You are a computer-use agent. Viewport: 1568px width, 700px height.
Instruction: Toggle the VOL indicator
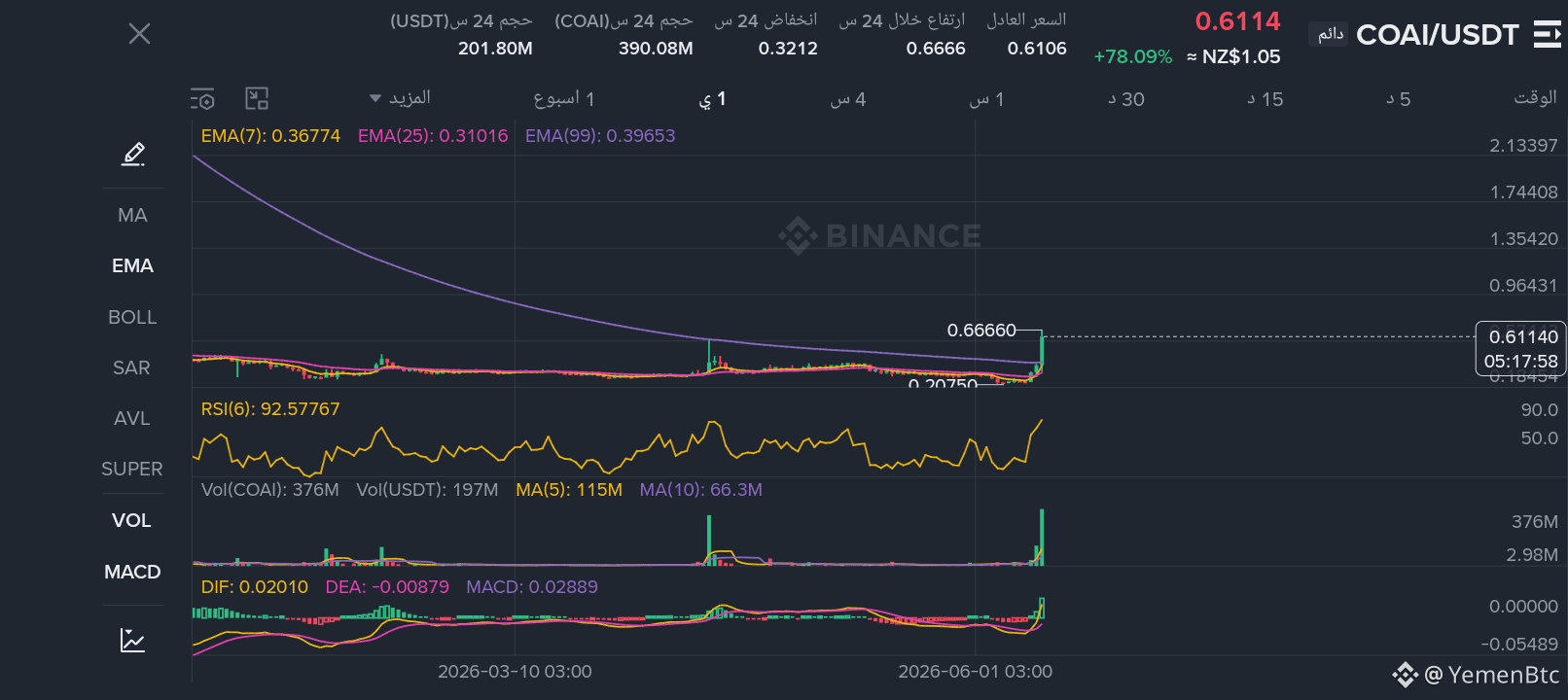click(132, 520)
